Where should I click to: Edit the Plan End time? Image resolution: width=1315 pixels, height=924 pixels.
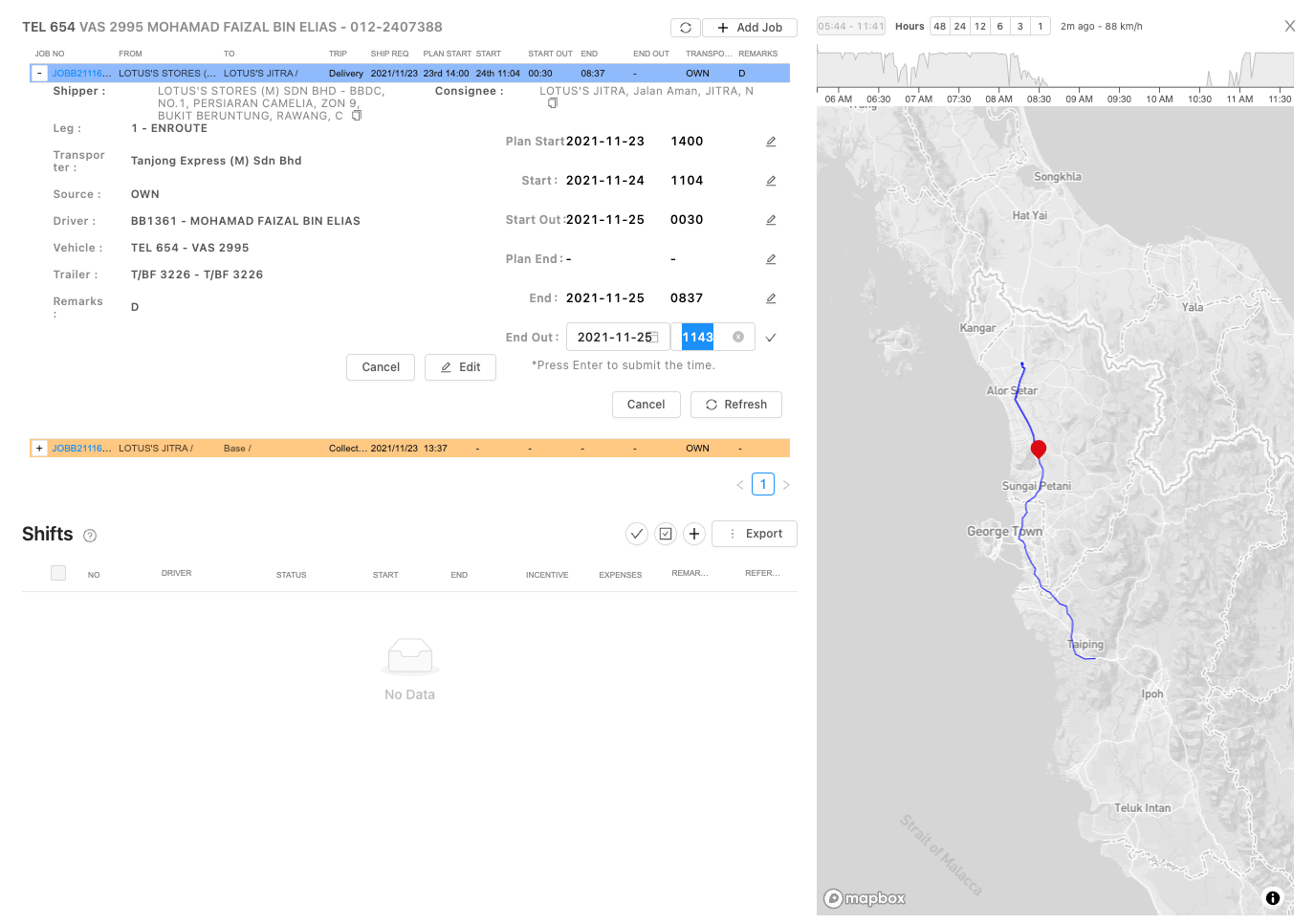(771, 259)
